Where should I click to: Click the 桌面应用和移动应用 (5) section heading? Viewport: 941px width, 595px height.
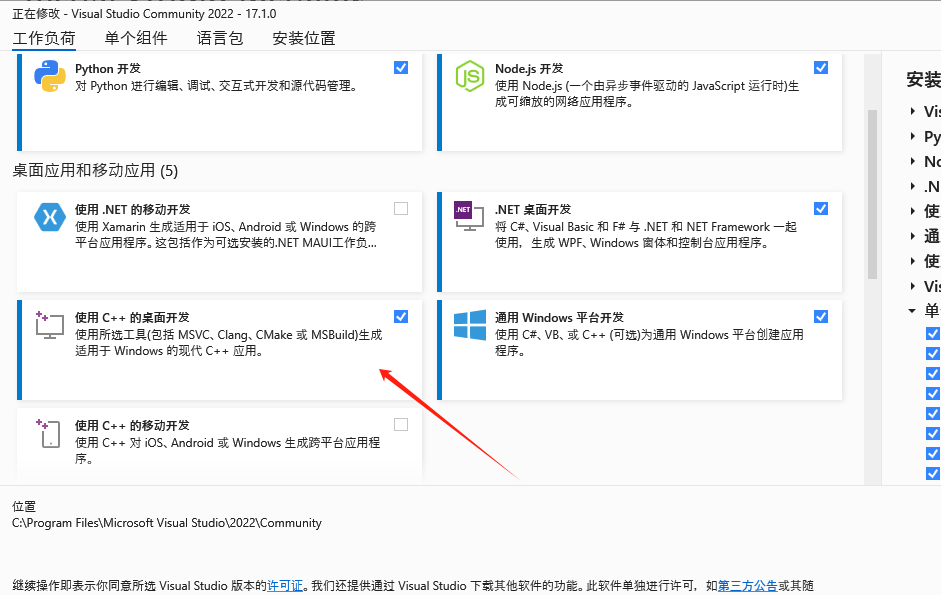coord(95,171)
